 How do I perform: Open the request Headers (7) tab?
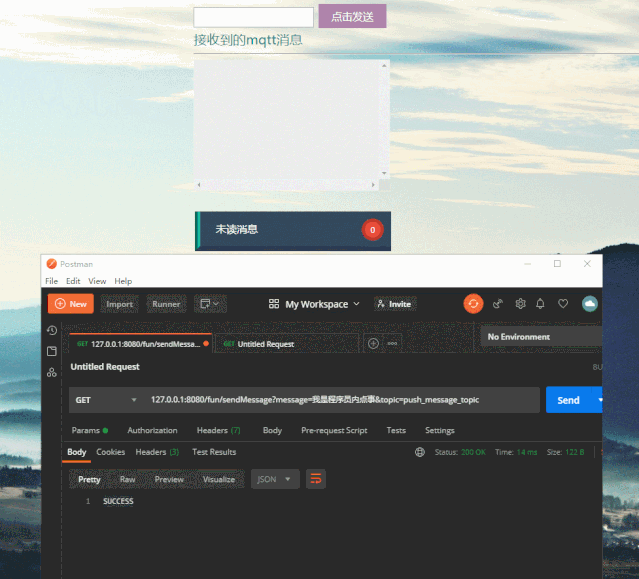(218, 430)
